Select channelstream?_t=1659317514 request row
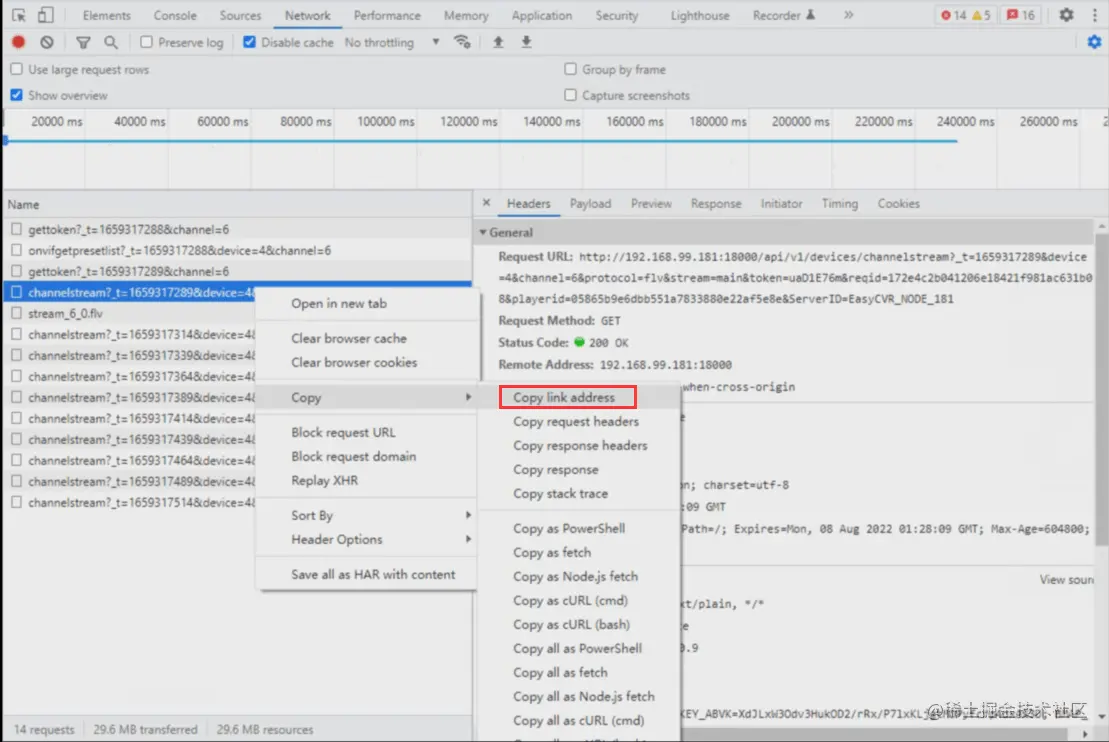Screen dimensions: 1109x742 (129, 502)
